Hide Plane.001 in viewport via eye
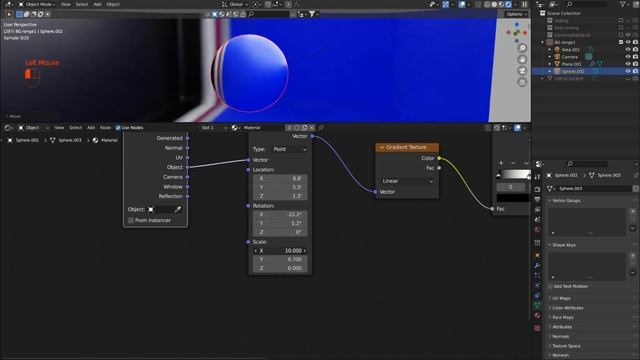This screenshot has height=360, width=640. point(628,64)
